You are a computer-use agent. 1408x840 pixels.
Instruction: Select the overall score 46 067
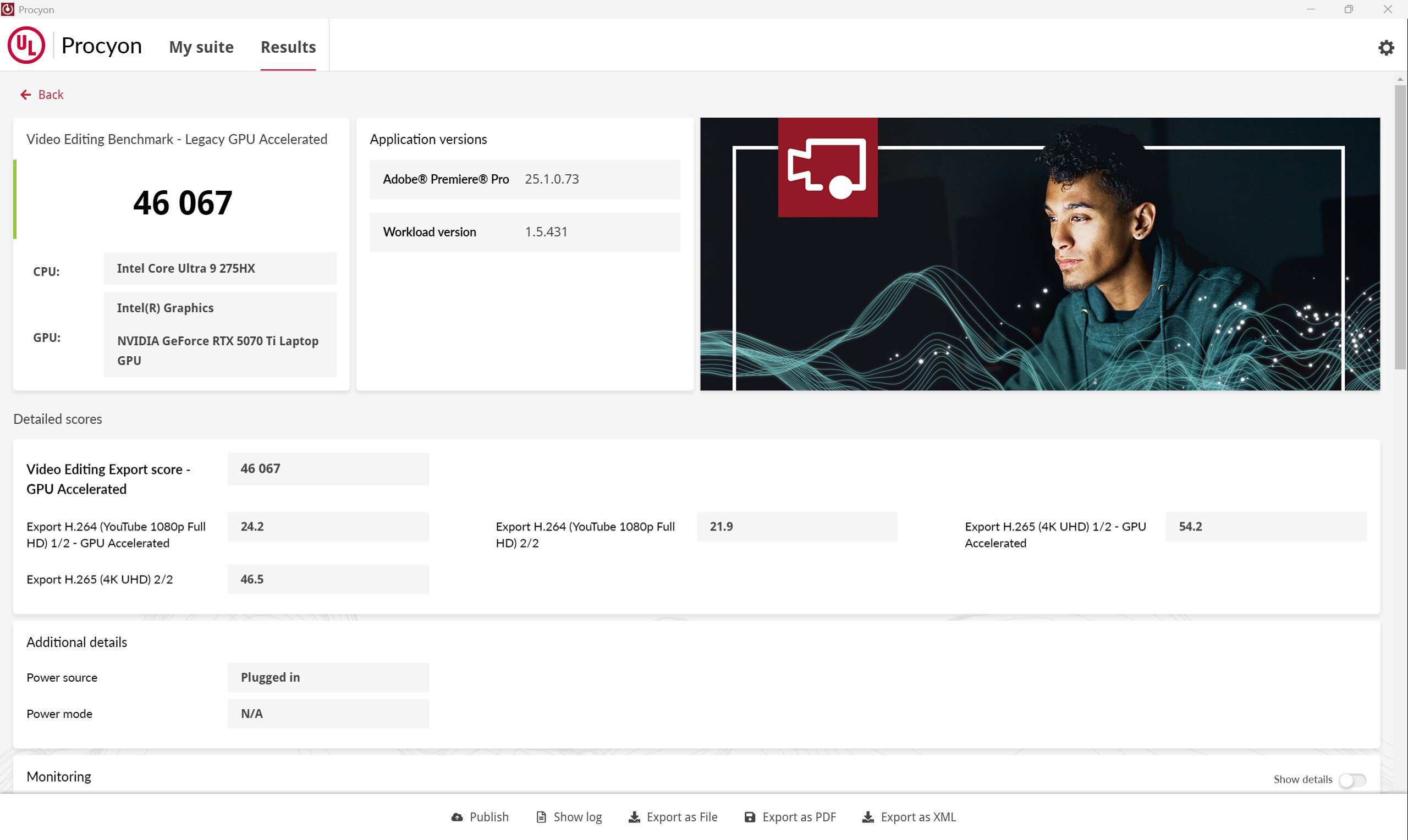pos(182,202)
